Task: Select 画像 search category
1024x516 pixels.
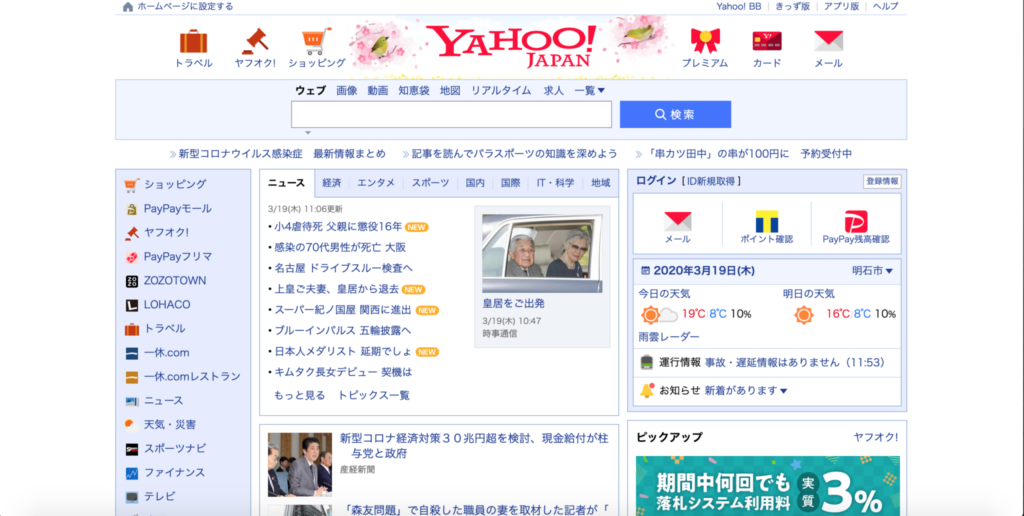Action: coord(347,91)
